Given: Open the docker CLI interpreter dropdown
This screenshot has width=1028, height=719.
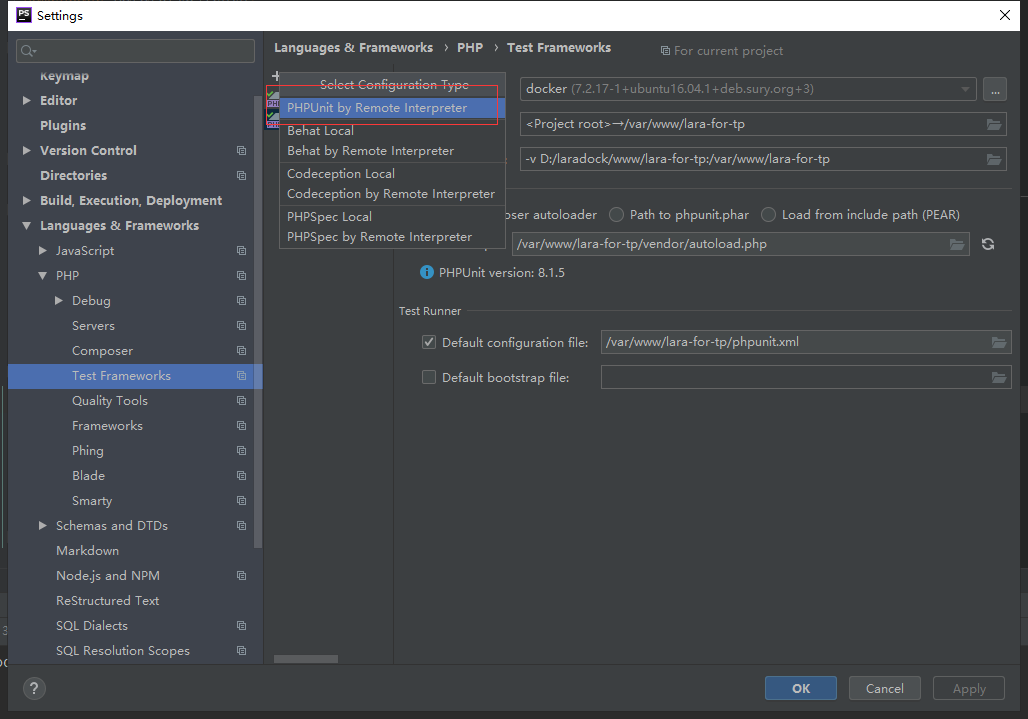Looking at the screenshot, I should 966,89.
